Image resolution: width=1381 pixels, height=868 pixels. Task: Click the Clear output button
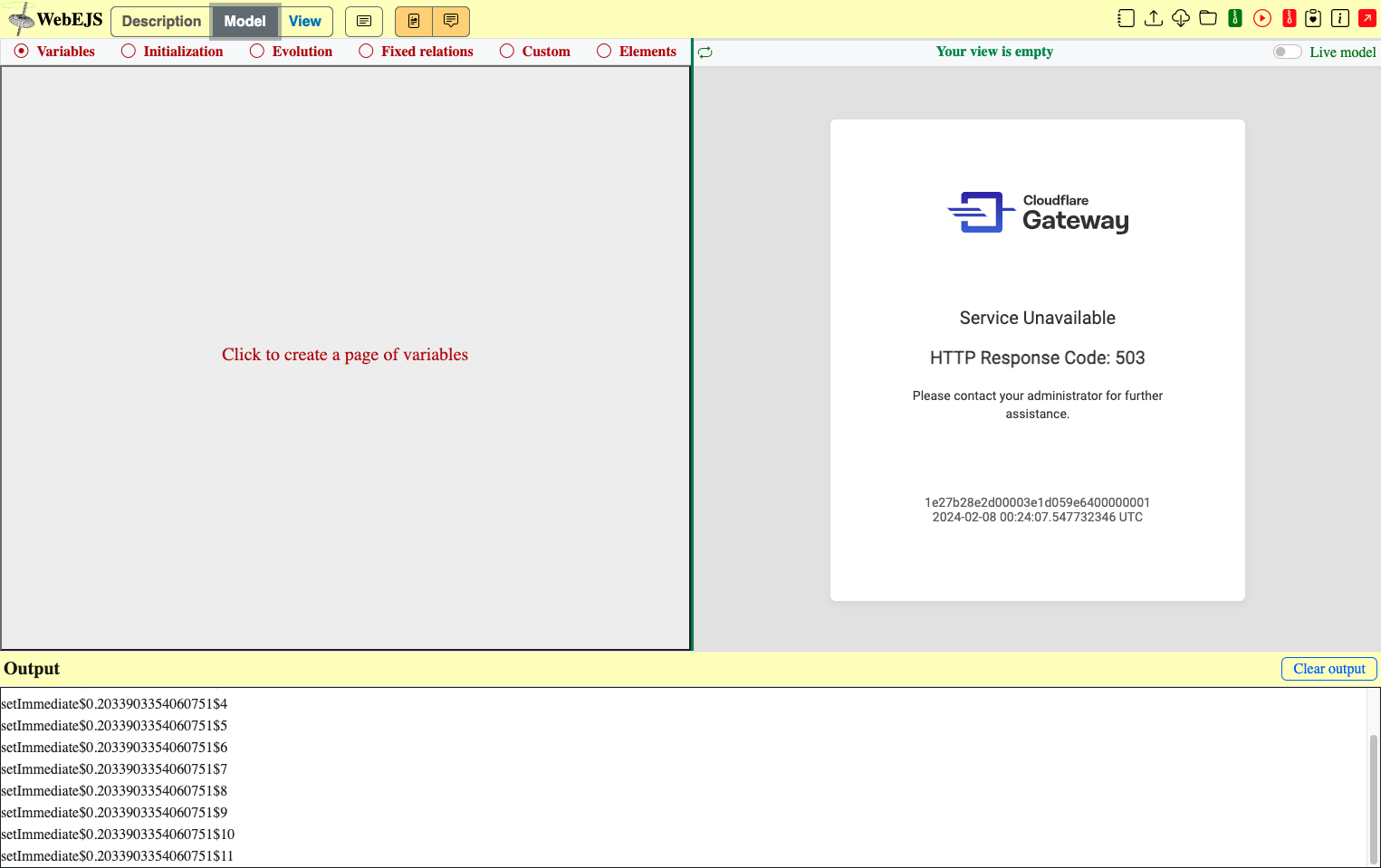(1328, 669)
